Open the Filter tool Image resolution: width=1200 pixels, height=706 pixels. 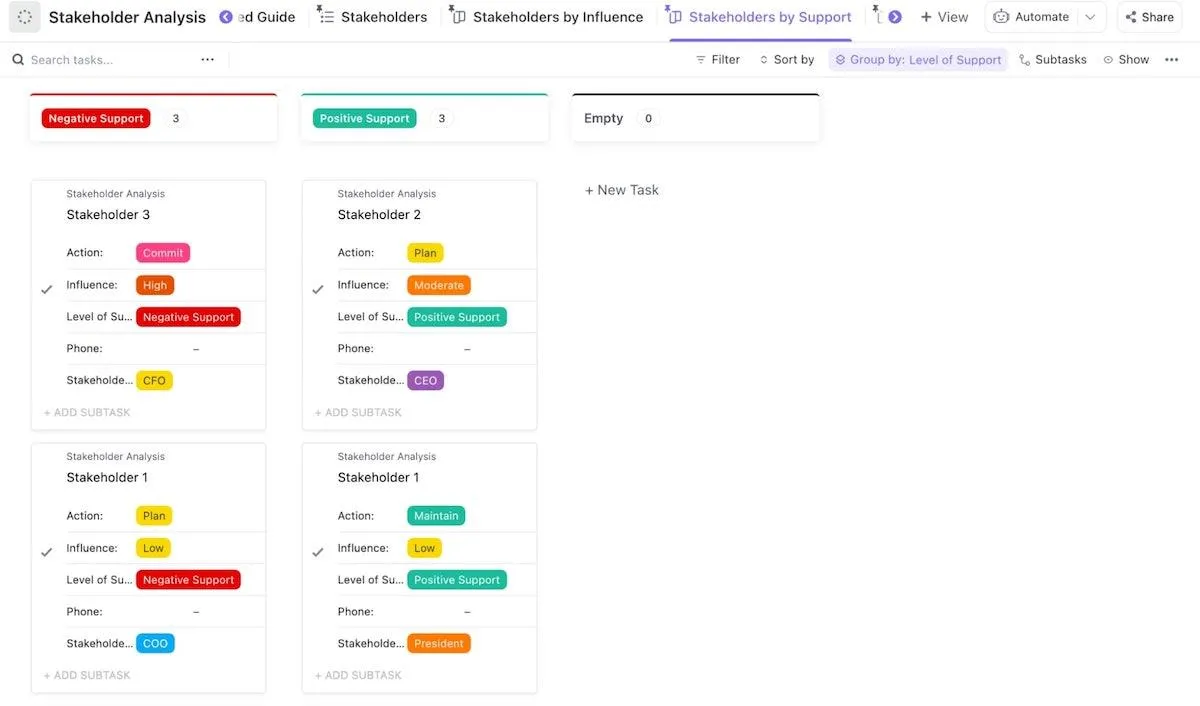(718, 60)
